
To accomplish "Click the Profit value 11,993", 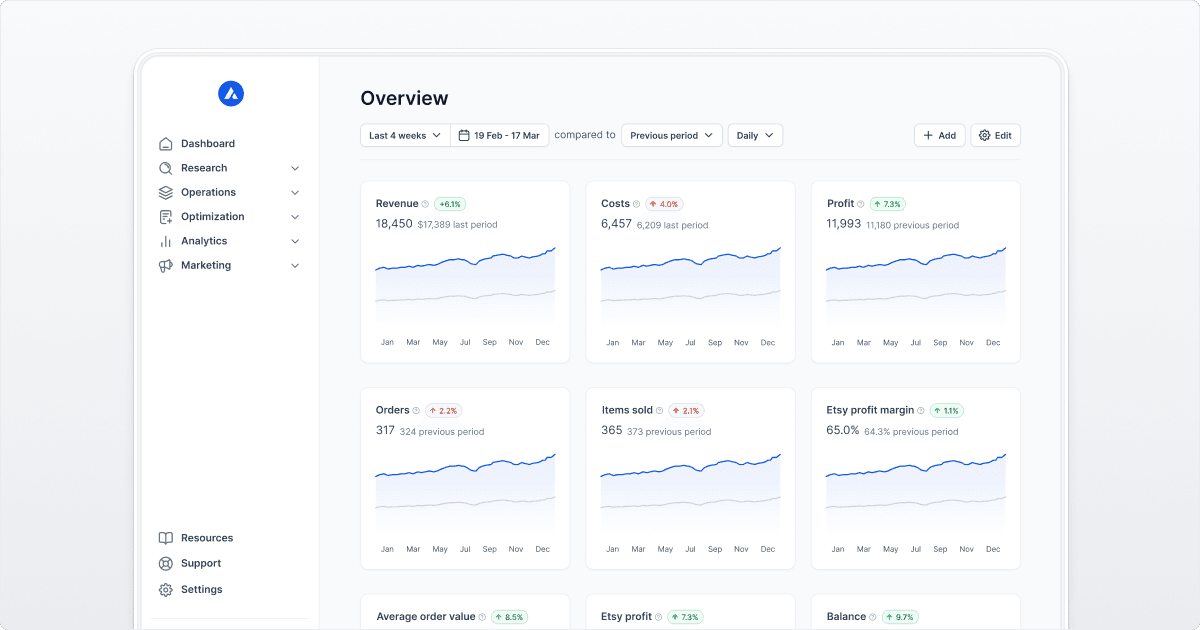I will (x=844, y=224).
